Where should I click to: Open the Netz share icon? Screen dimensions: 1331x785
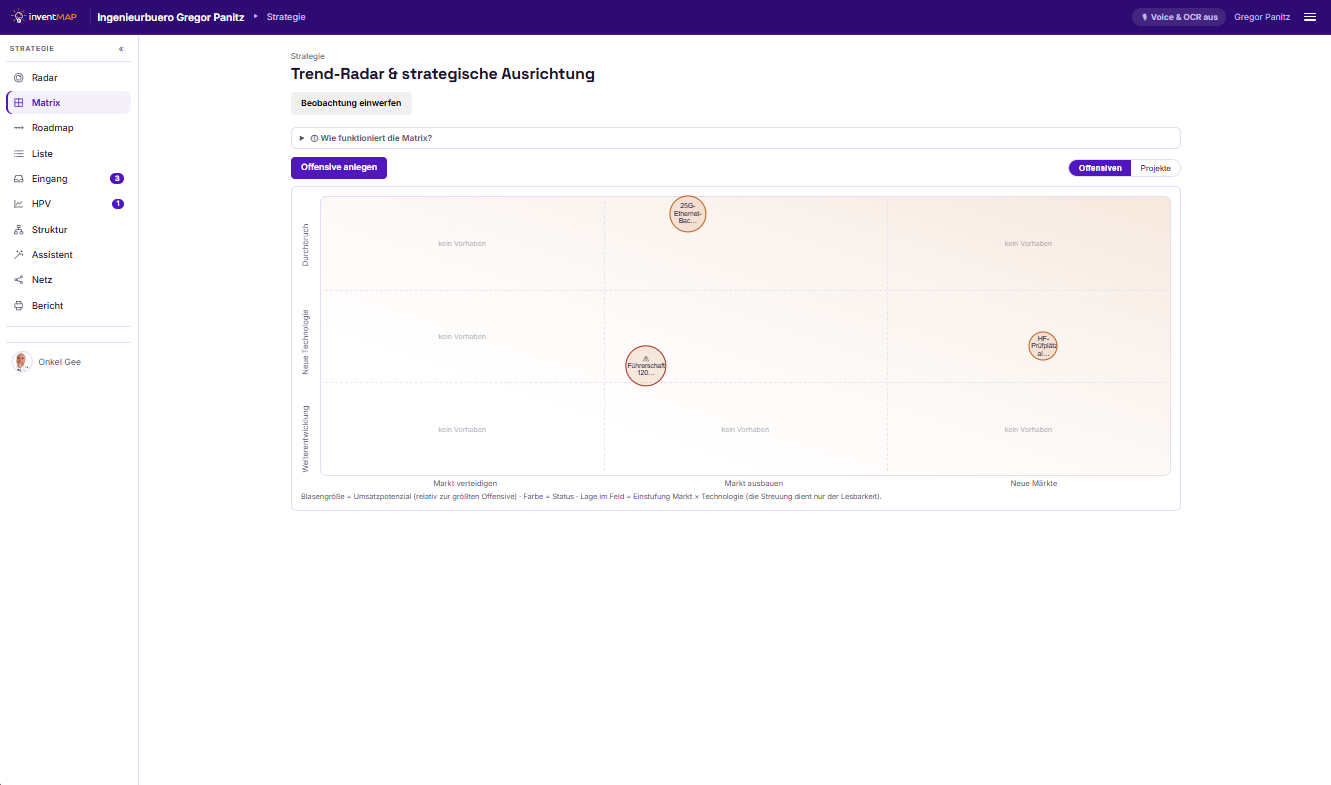(19, 280)
